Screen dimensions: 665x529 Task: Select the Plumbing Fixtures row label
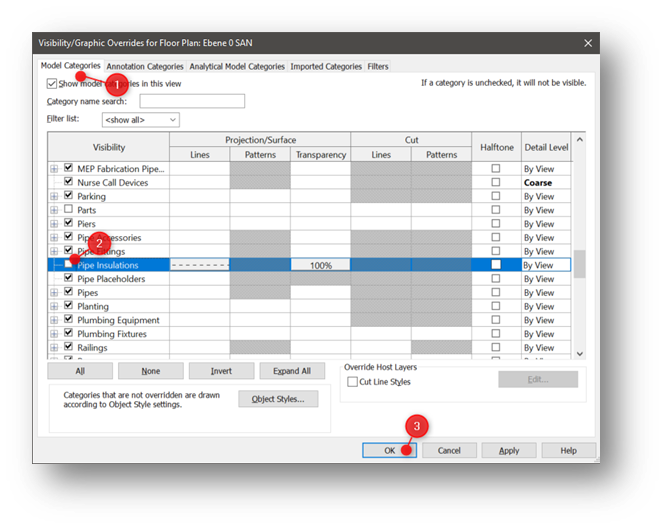(112, 334)
